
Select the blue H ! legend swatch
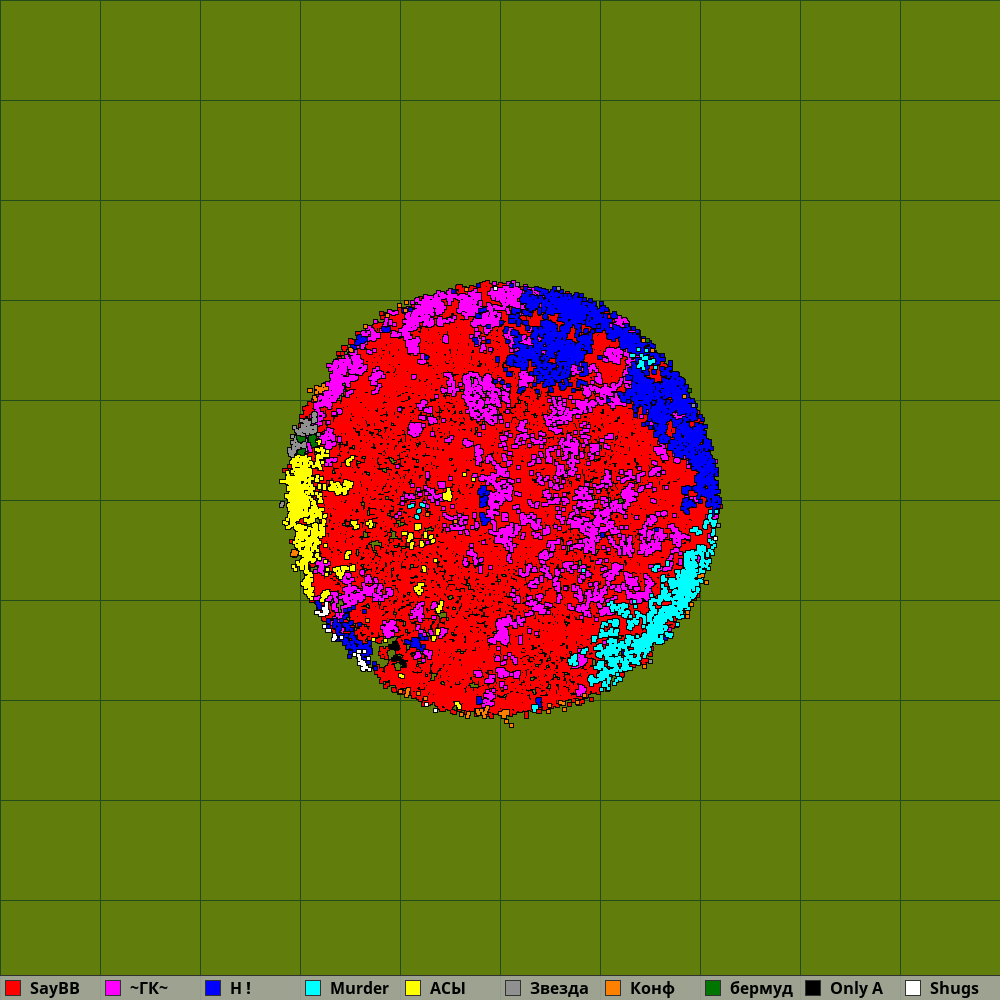pos(213,988)
